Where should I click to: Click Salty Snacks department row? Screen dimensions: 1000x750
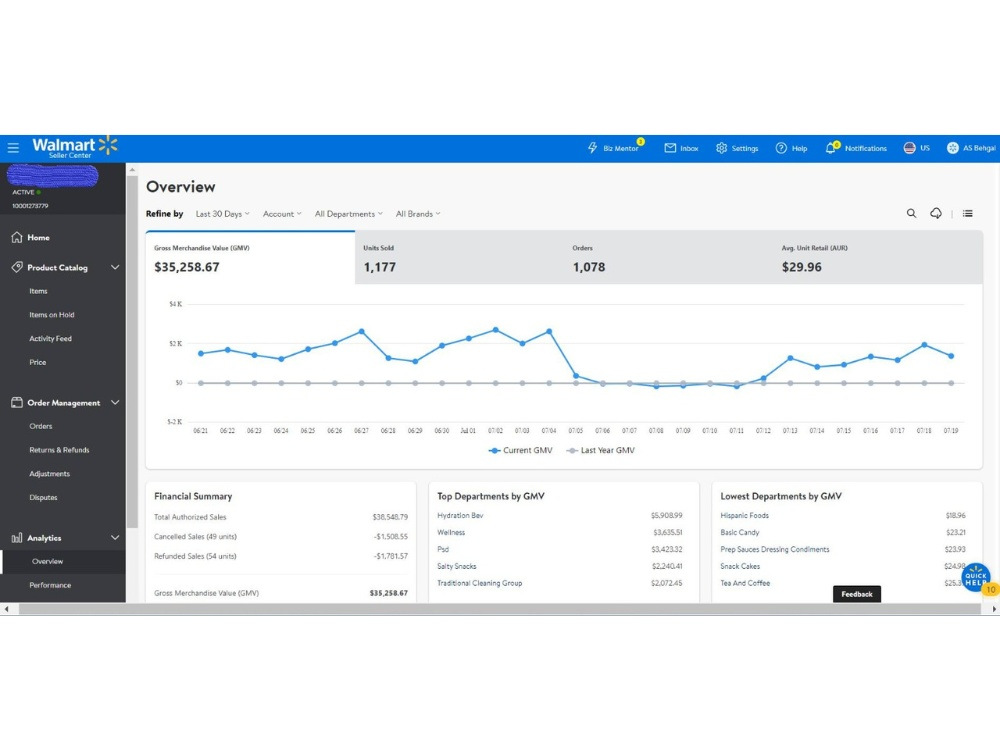click(x=559, y=566)
